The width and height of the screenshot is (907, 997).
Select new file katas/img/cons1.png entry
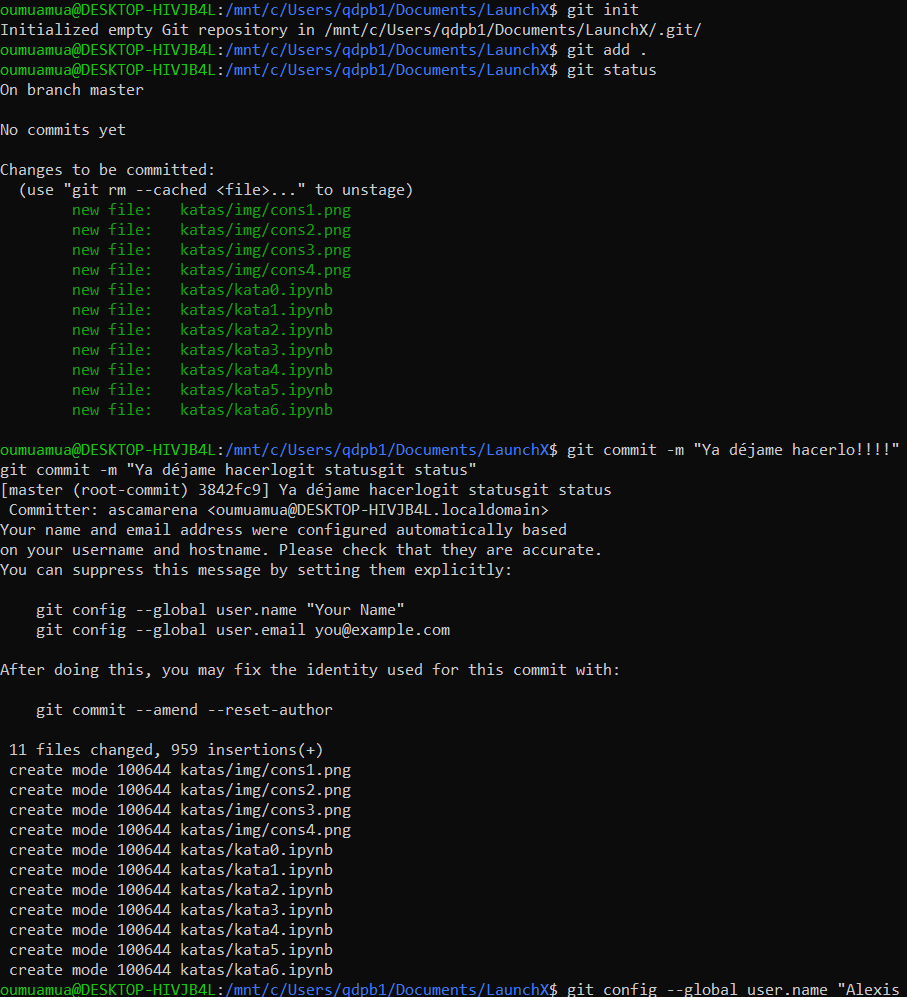click(x=211, y=210)
